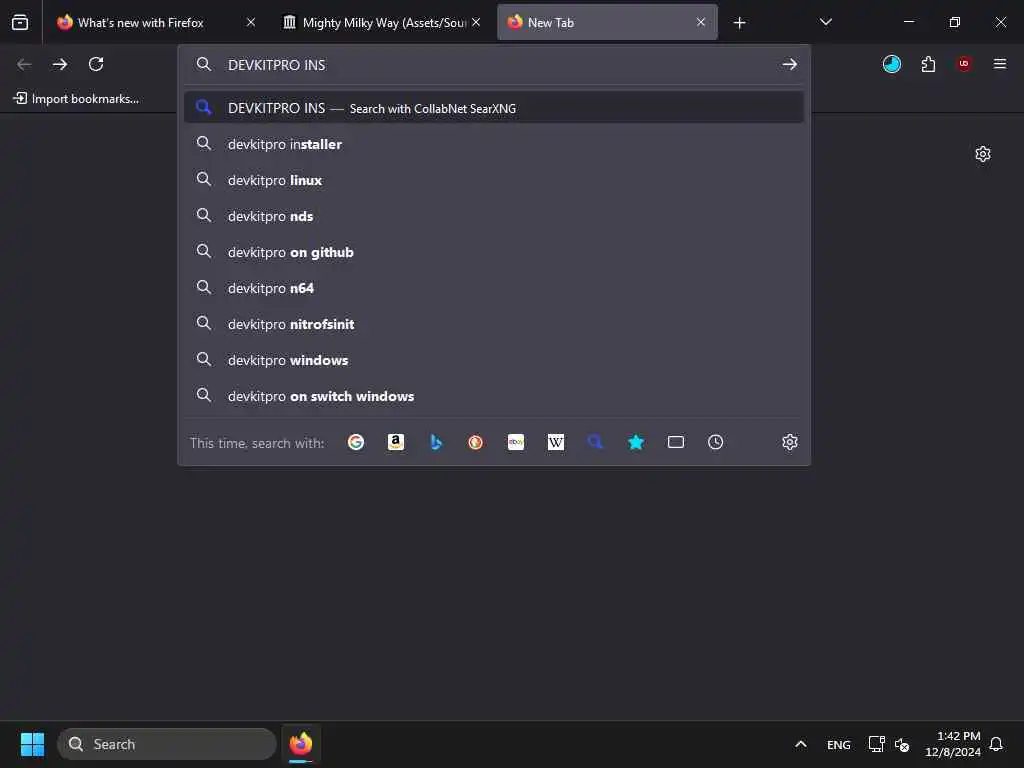
Task: Open the uBlock Origin extension icon
Action: [x=964, y=64]
